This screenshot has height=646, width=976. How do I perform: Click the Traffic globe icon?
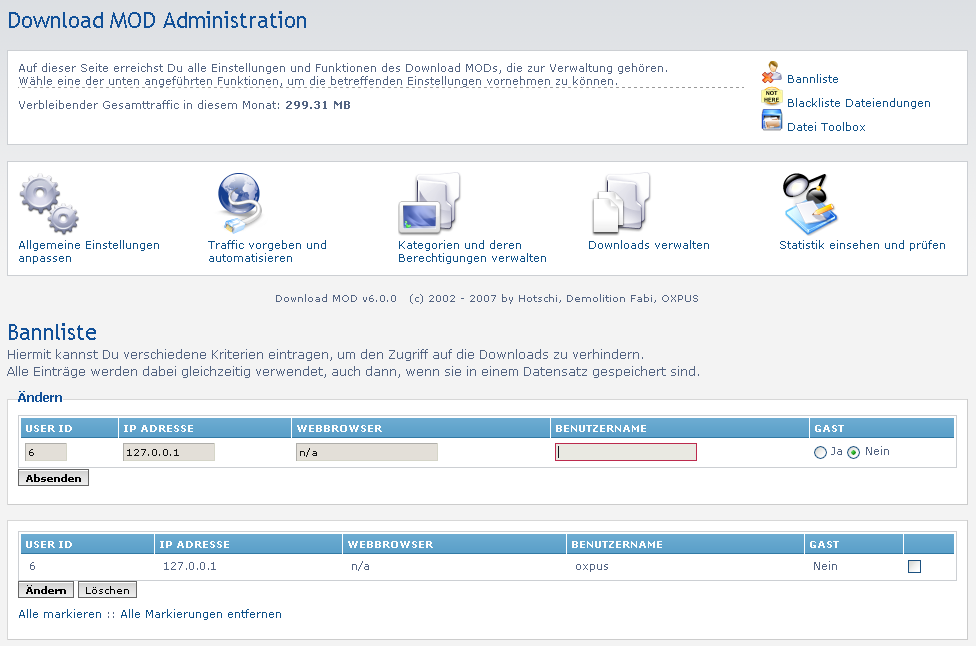[x=239, y=202]
